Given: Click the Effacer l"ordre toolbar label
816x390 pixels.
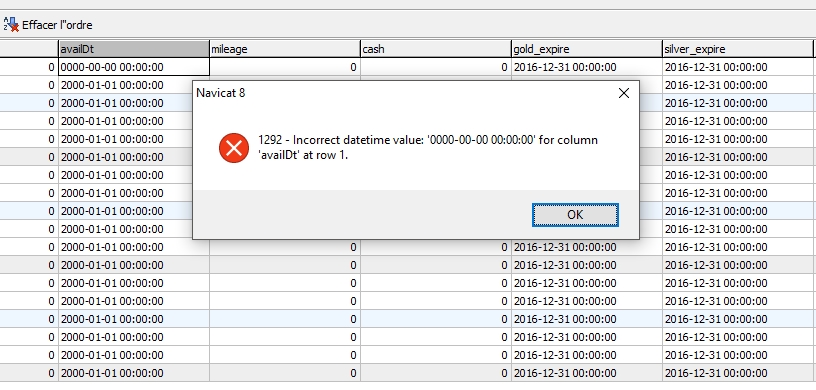Looking at the screenshot, I should tap(57, 25).
